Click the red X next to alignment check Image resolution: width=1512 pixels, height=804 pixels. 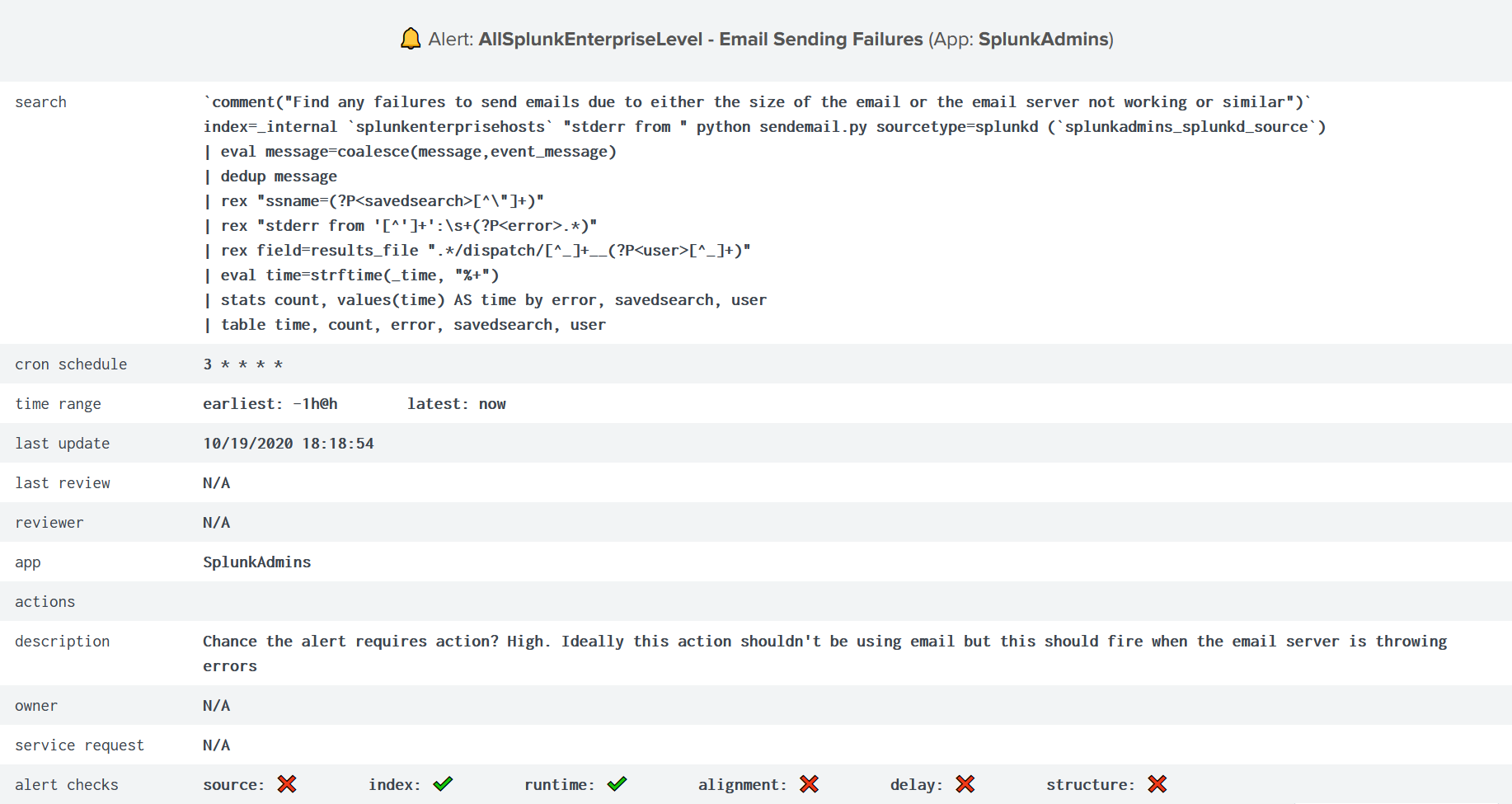click(810, 784)
